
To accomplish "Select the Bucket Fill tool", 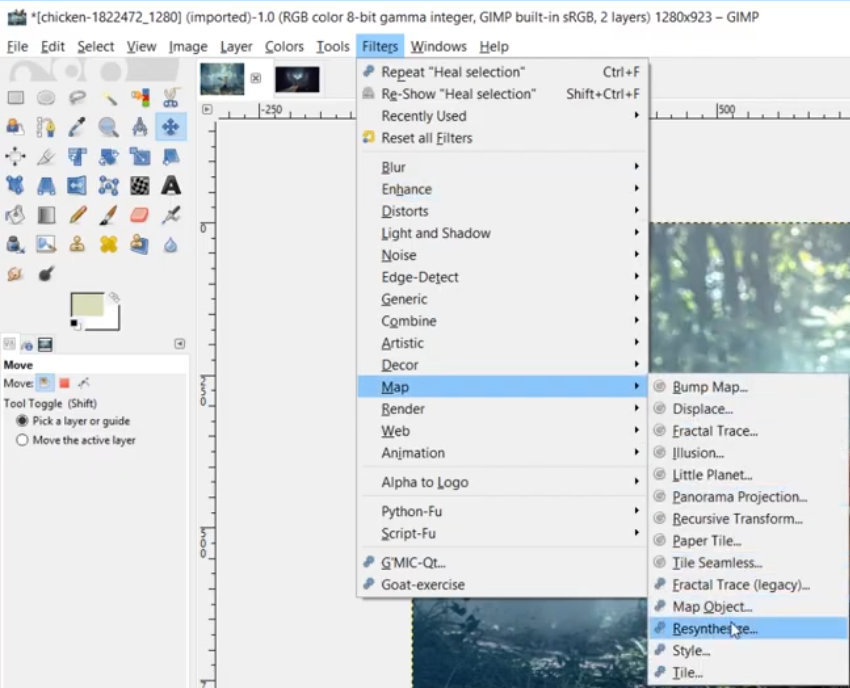I will 15,215.
